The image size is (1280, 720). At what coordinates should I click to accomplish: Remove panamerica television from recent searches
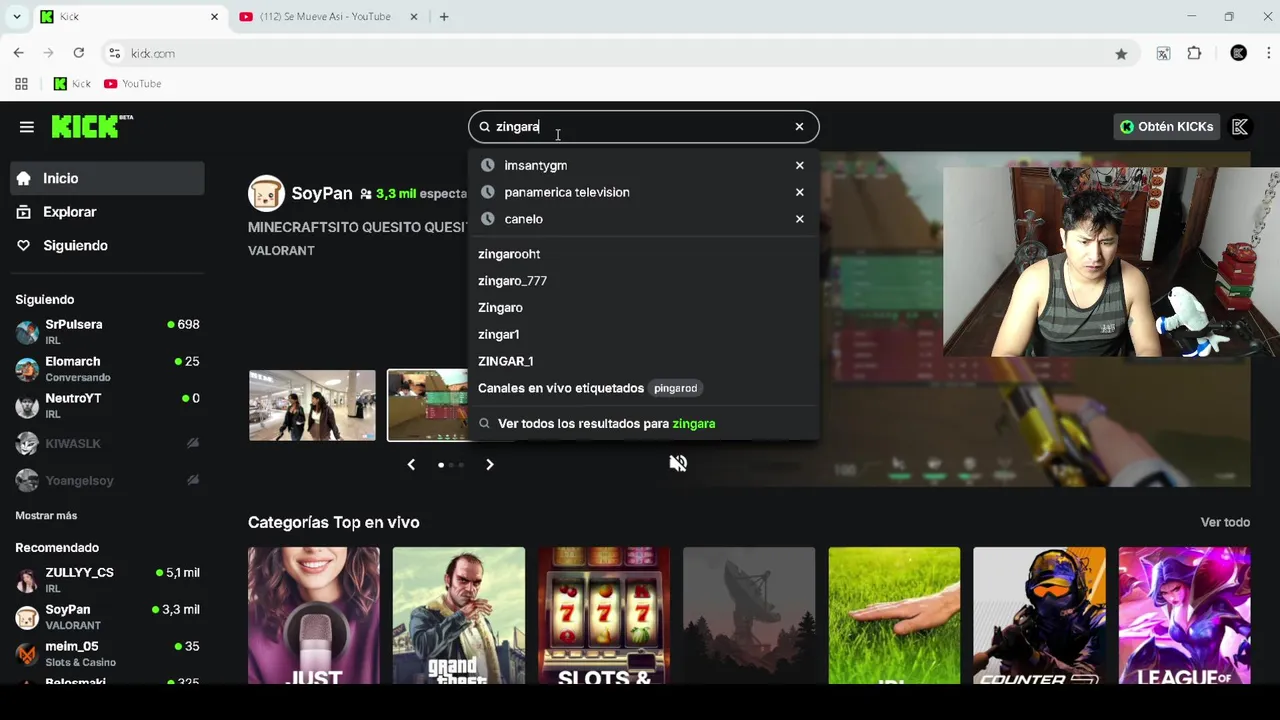(799, 192)
